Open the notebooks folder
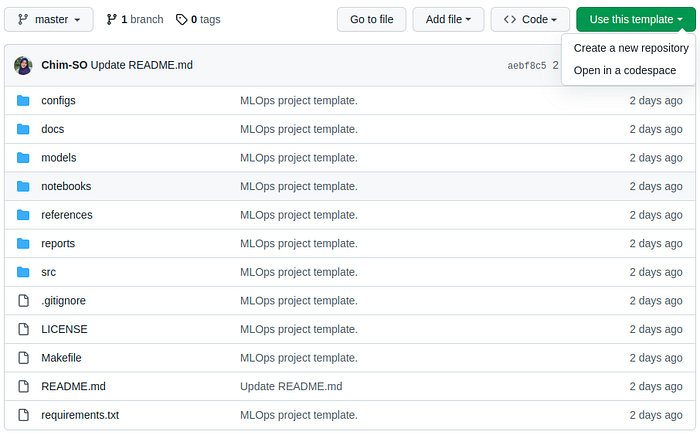This screenshot has height=435, width=700. [x=66, y=186]
